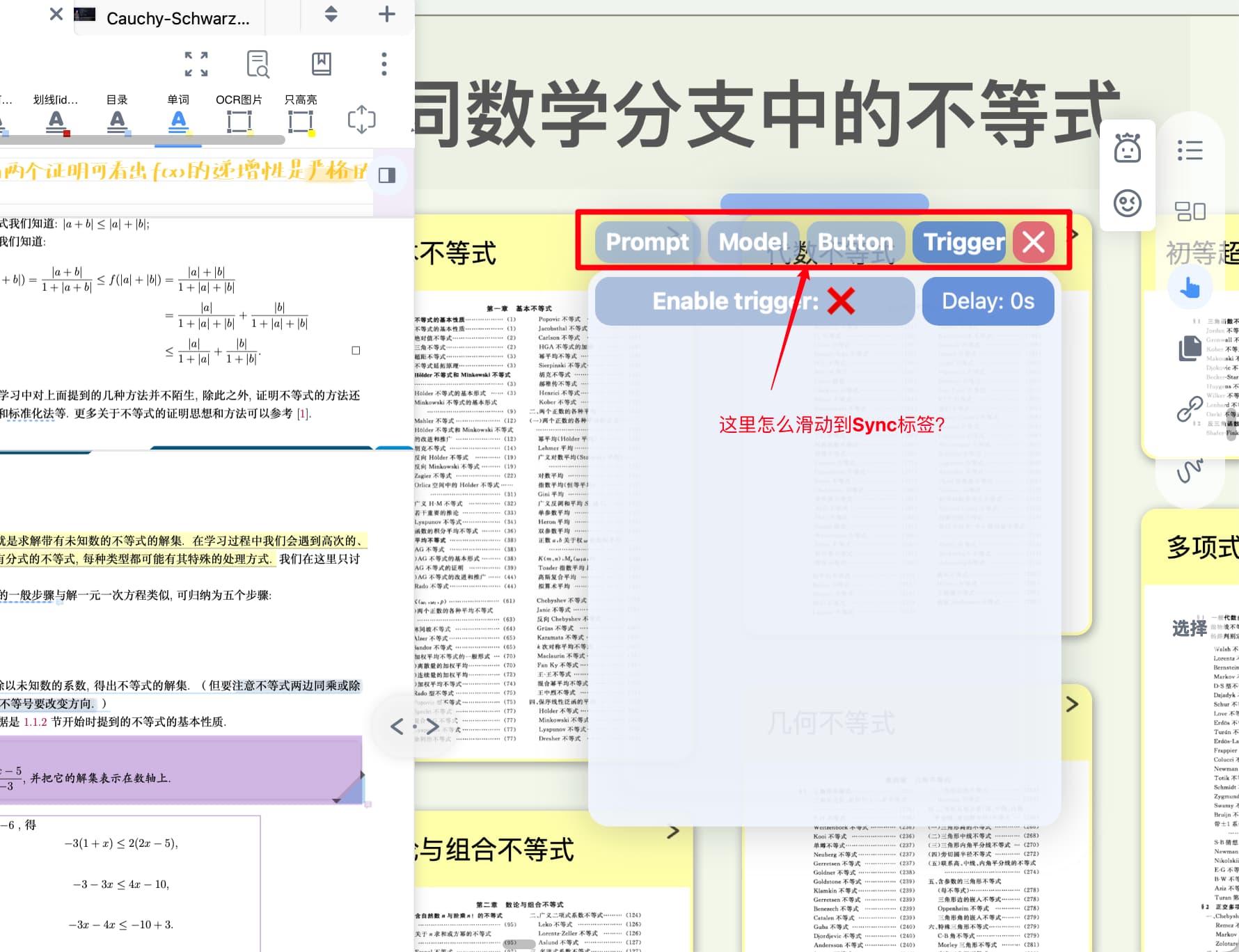Image resolution: width=1239 pixels, height=952 pixels.
Task: Select the hand pointer tool
Action: click(x=1190, y=287)
